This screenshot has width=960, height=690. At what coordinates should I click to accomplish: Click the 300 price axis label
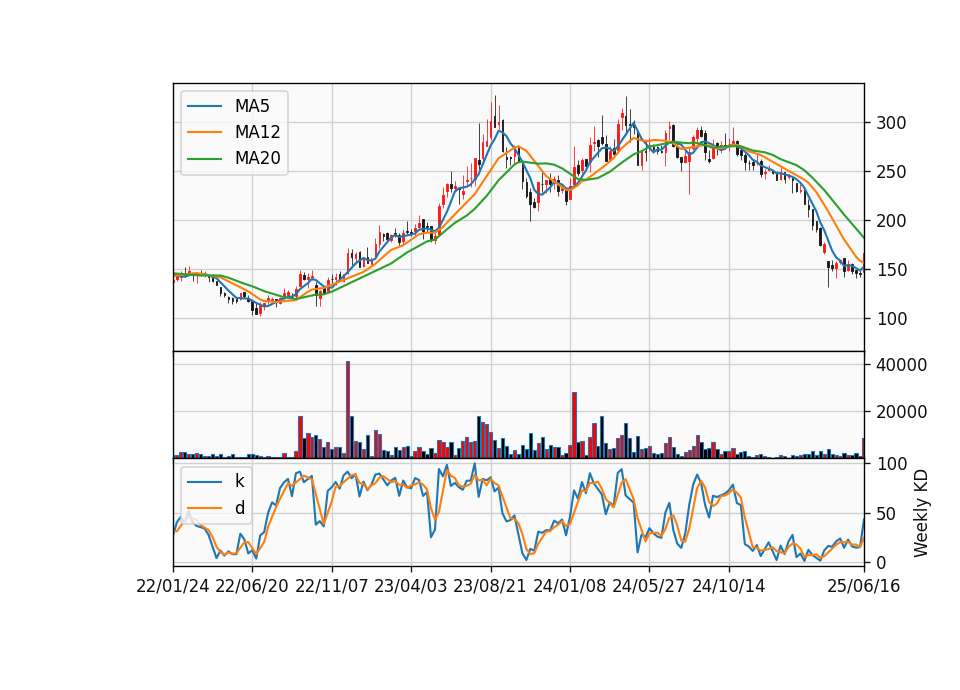(891, 123)
